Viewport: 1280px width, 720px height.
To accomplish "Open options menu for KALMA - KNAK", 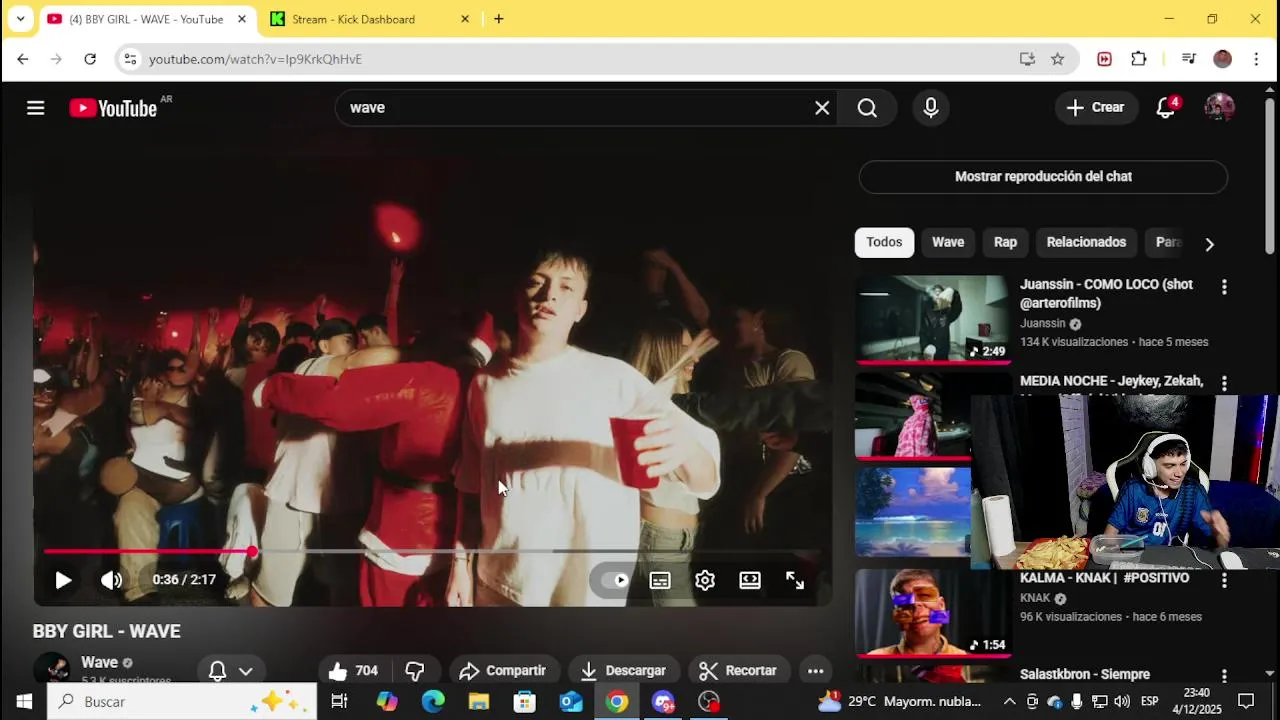I will [1224, 580].
